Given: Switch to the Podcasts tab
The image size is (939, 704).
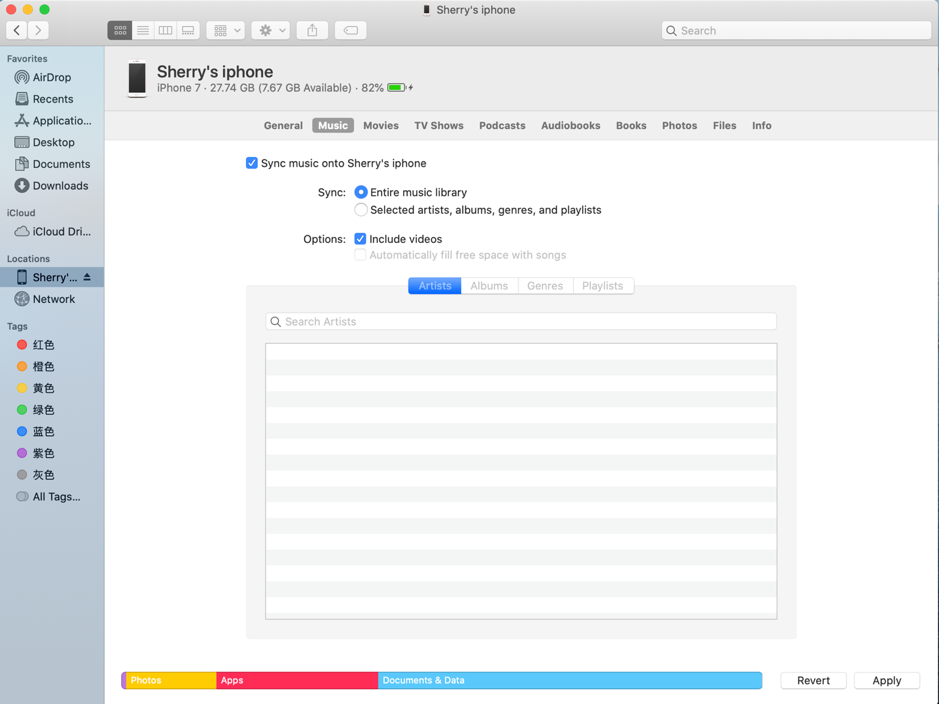Looking at the screenshot, I should pos(502,126).
